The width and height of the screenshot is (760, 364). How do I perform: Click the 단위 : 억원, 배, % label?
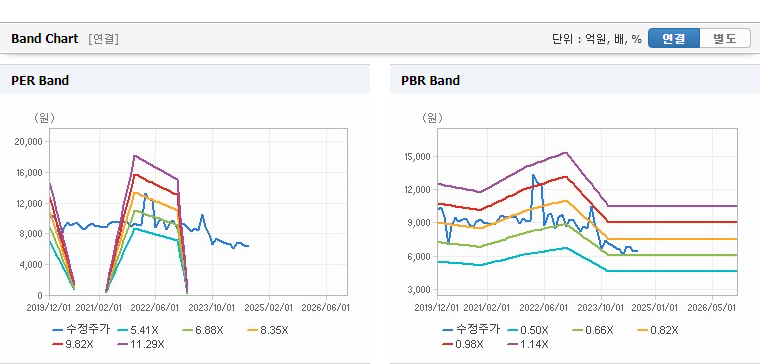click(x=597, y=39)
